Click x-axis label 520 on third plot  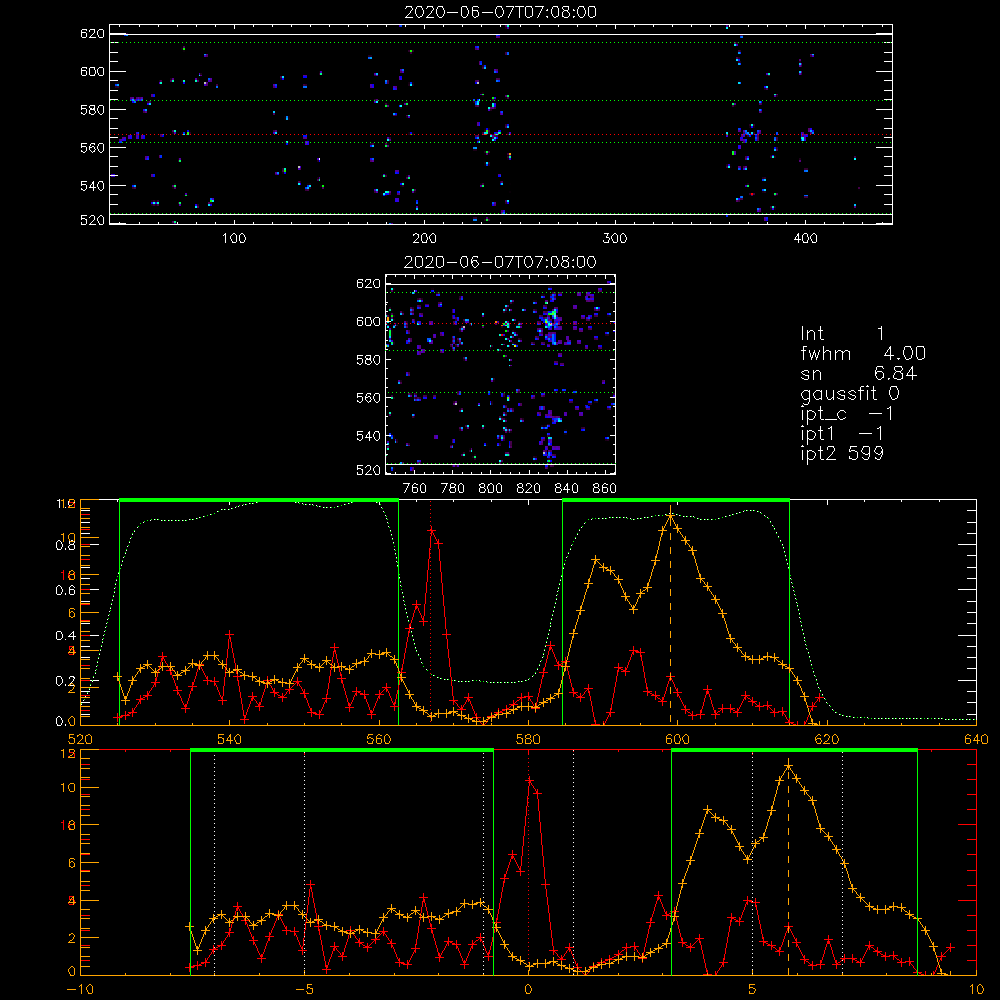click(x=80, y=739)
